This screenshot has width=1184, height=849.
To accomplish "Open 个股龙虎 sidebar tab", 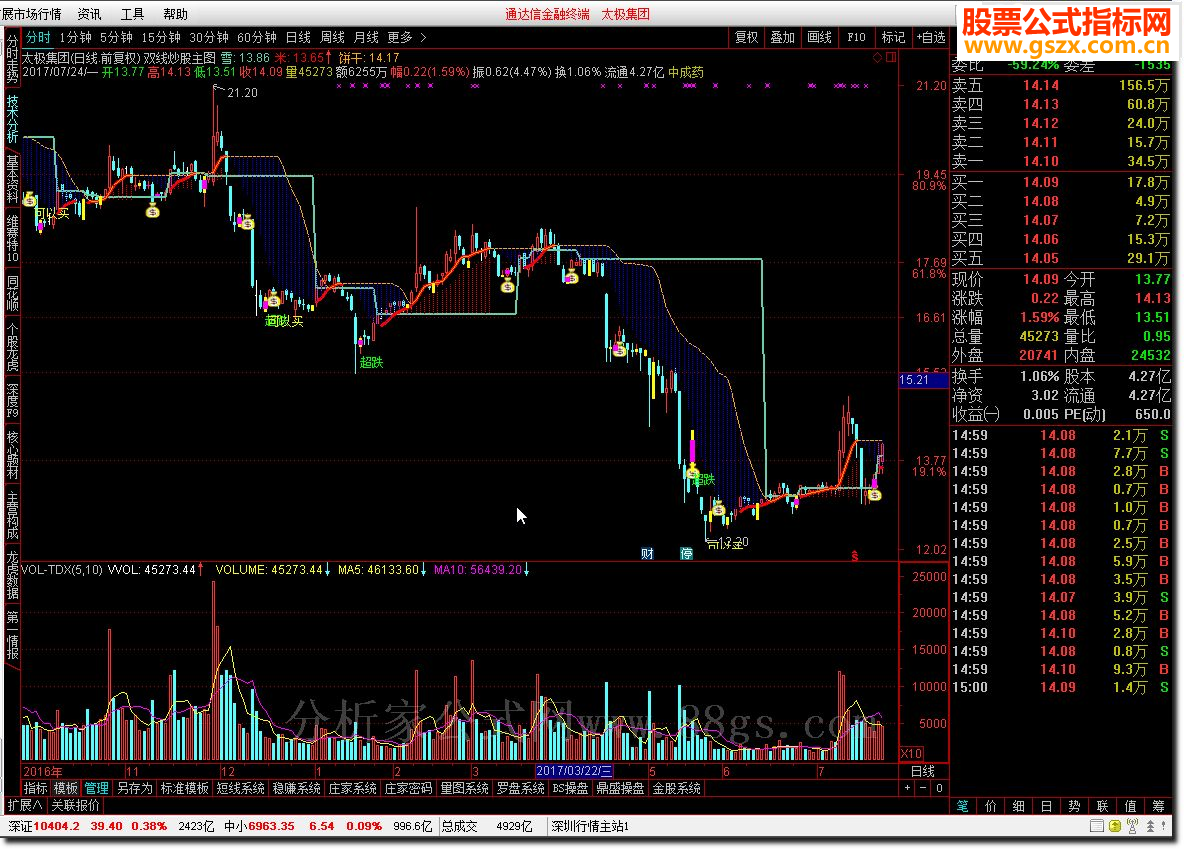I will [12, 347].
